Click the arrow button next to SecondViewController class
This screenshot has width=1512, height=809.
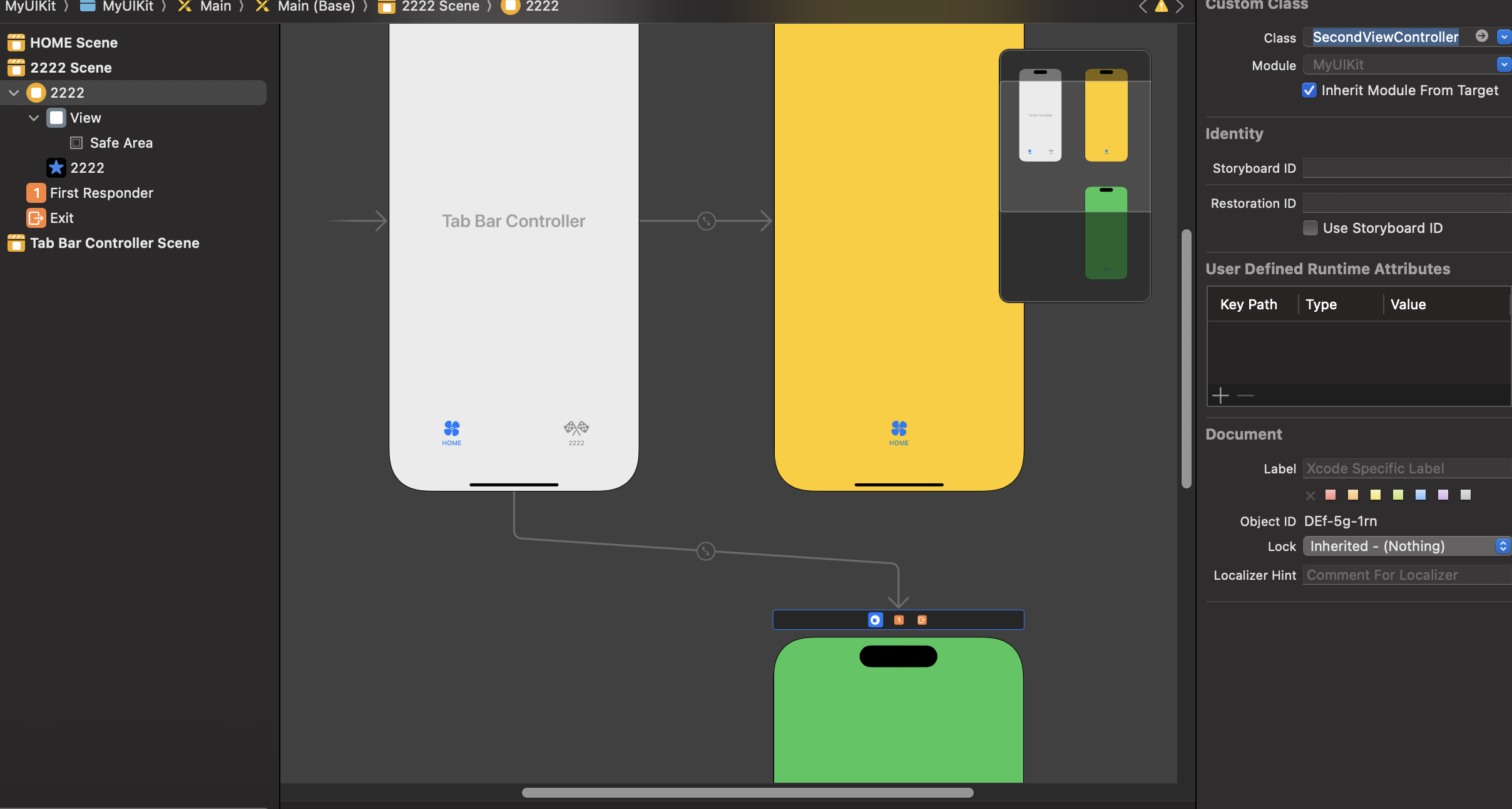point(1481,36)
